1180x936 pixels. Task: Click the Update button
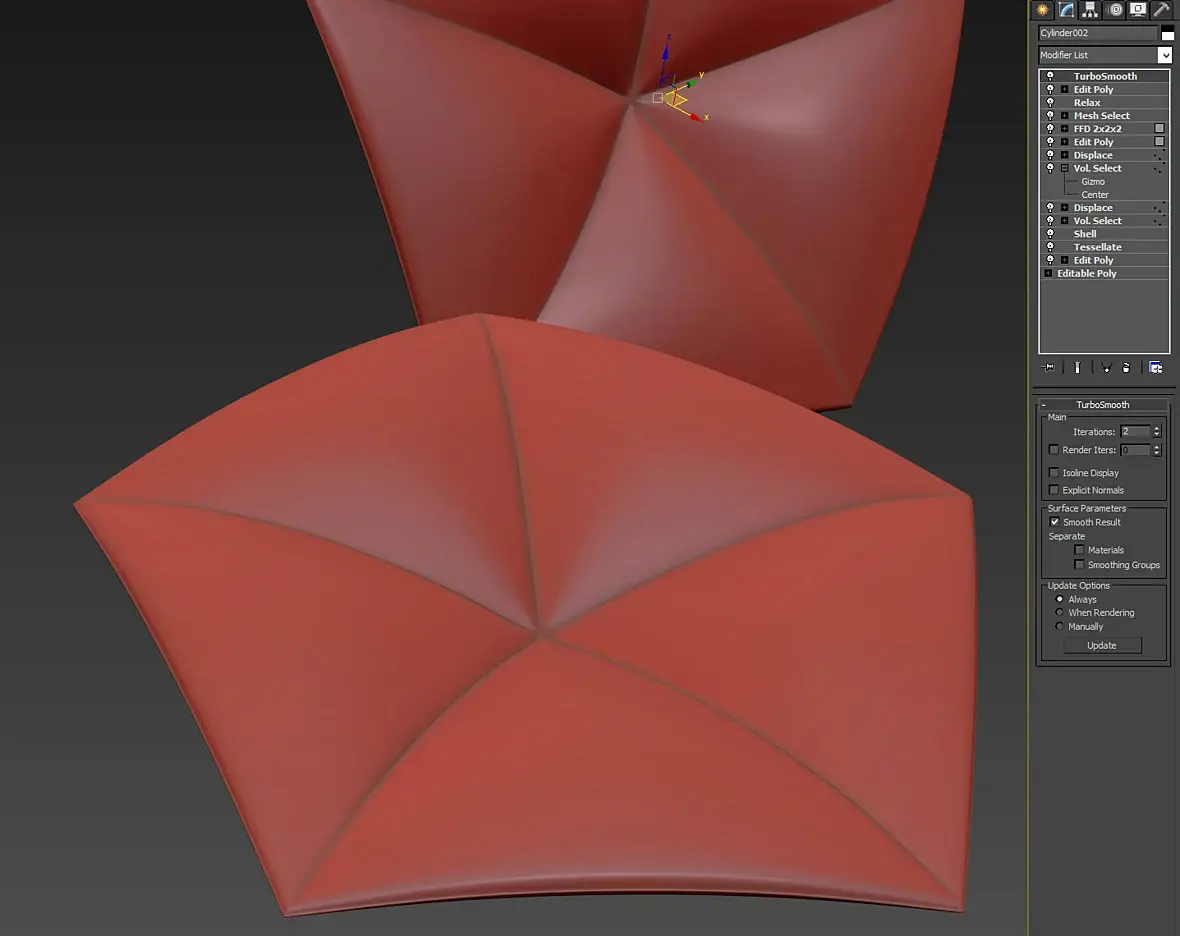1102,646
